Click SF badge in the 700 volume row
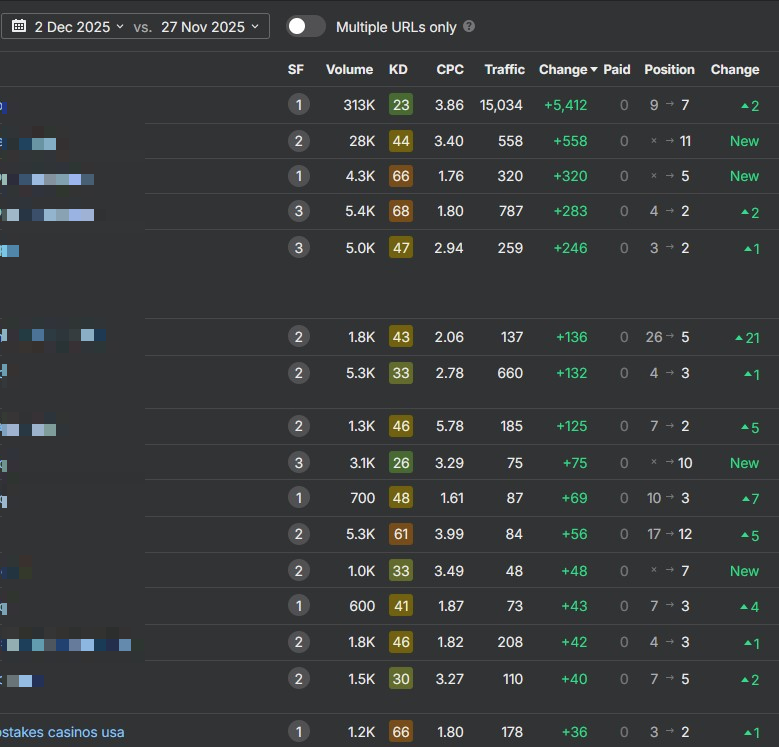The image size is (779, 747). pos(299,498)
